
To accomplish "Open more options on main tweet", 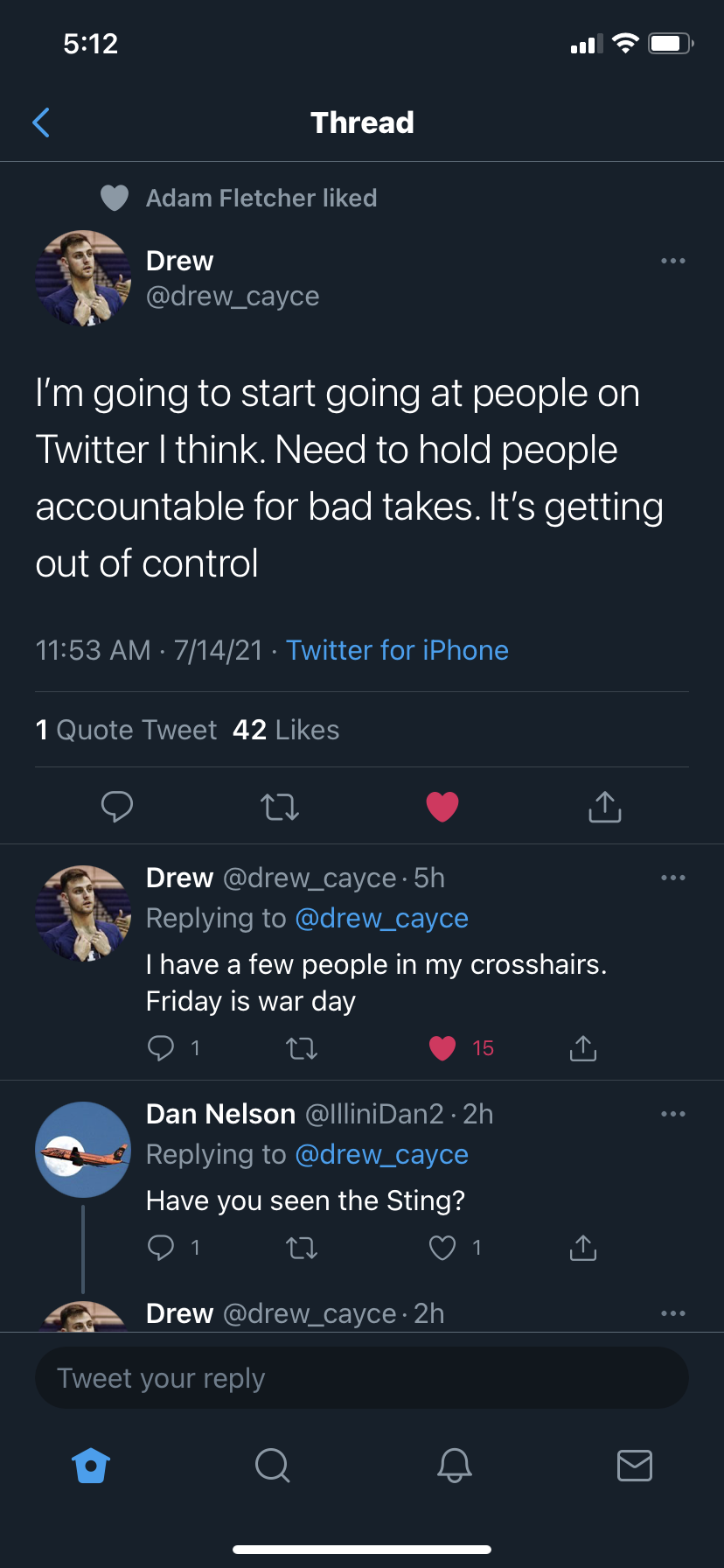I will pyautogui.click(x=673, y=261).
